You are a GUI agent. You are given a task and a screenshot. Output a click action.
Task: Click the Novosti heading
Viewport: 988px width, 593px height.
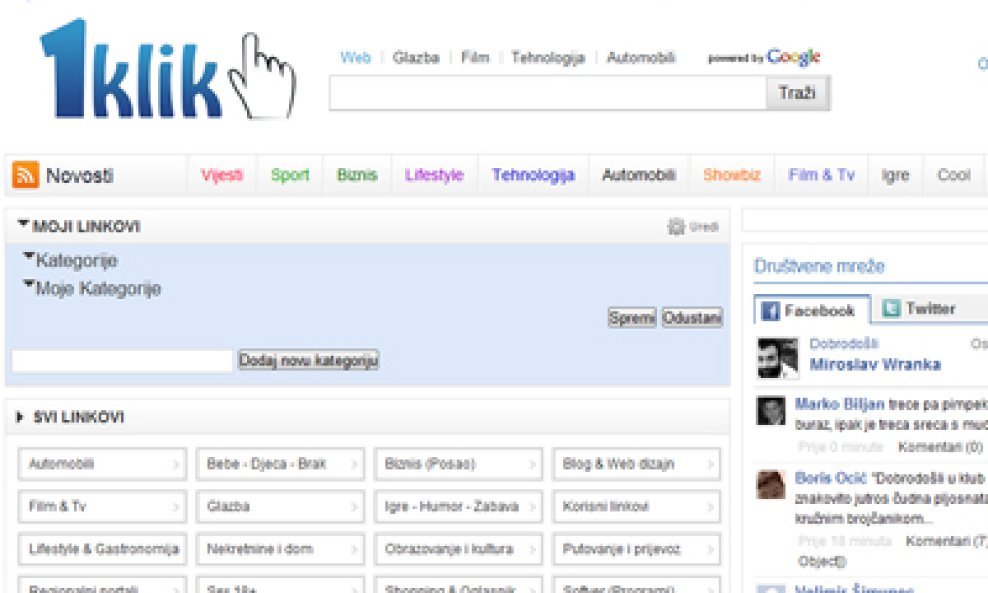80,175
